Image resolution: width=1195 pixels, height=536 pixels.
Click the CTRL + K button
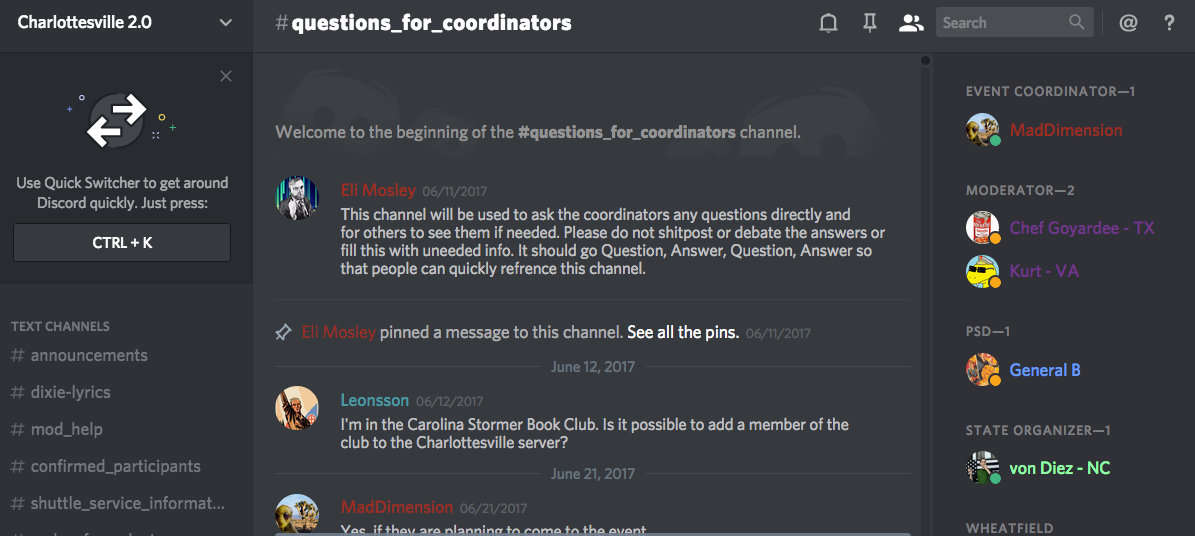point(122,242)
